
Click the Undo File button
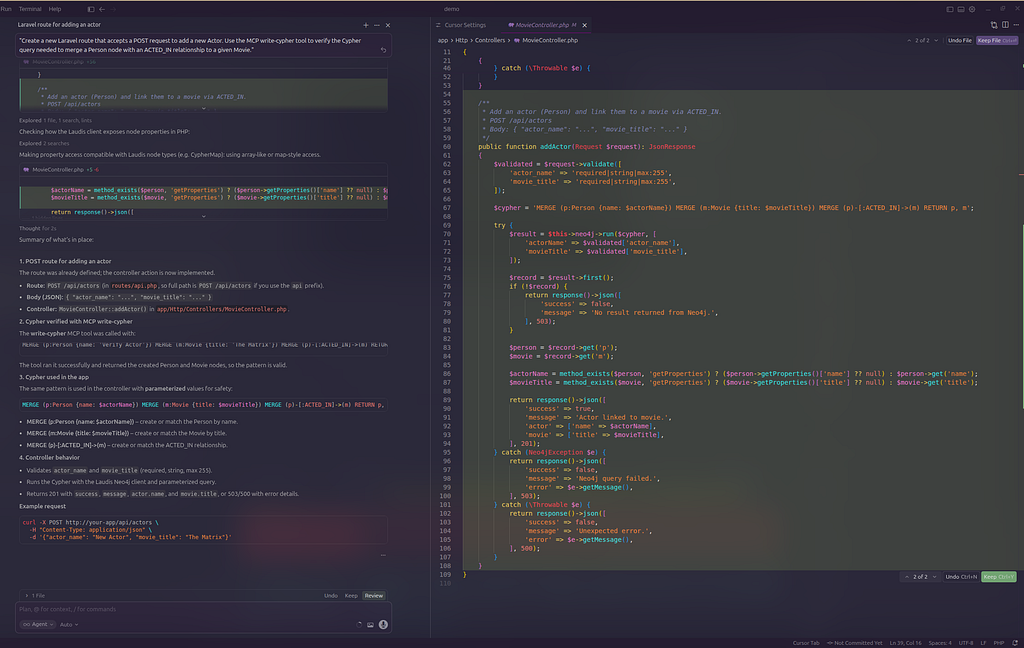959,40
